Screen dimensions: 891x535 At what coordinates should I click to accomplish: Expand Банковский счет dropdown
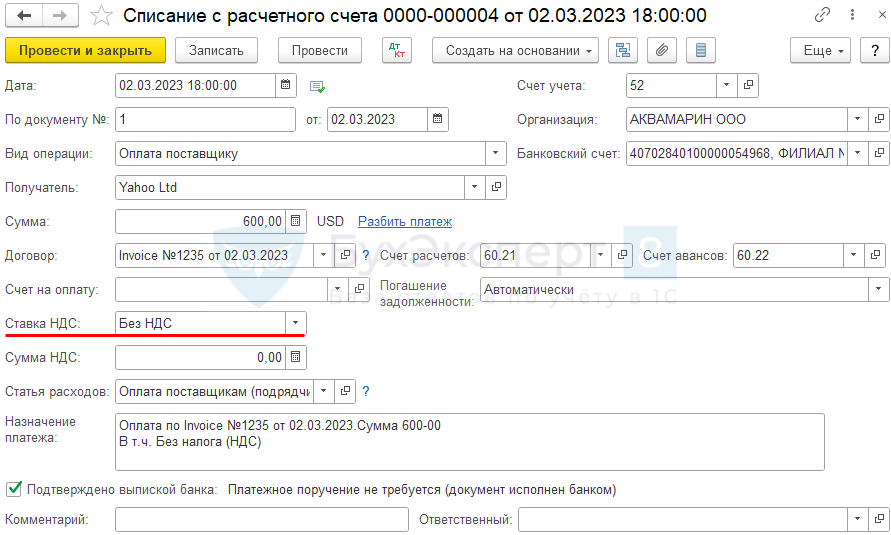click(857, 153)
